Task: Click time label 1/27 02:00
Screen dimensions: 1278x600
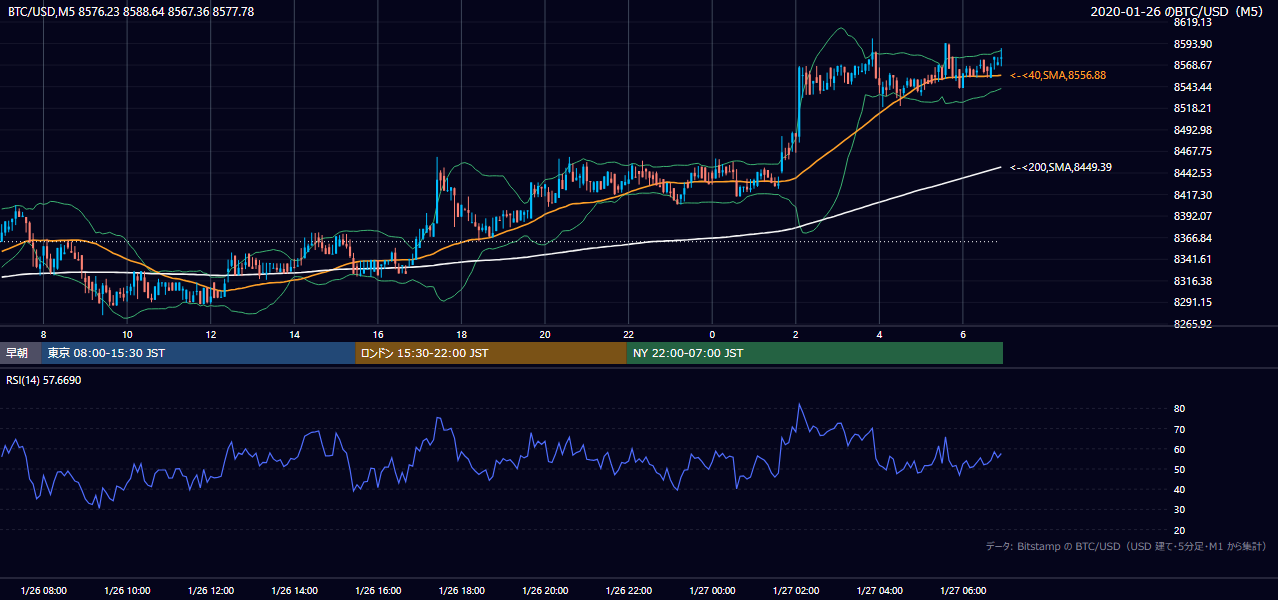Action: [x=796, y=590]
